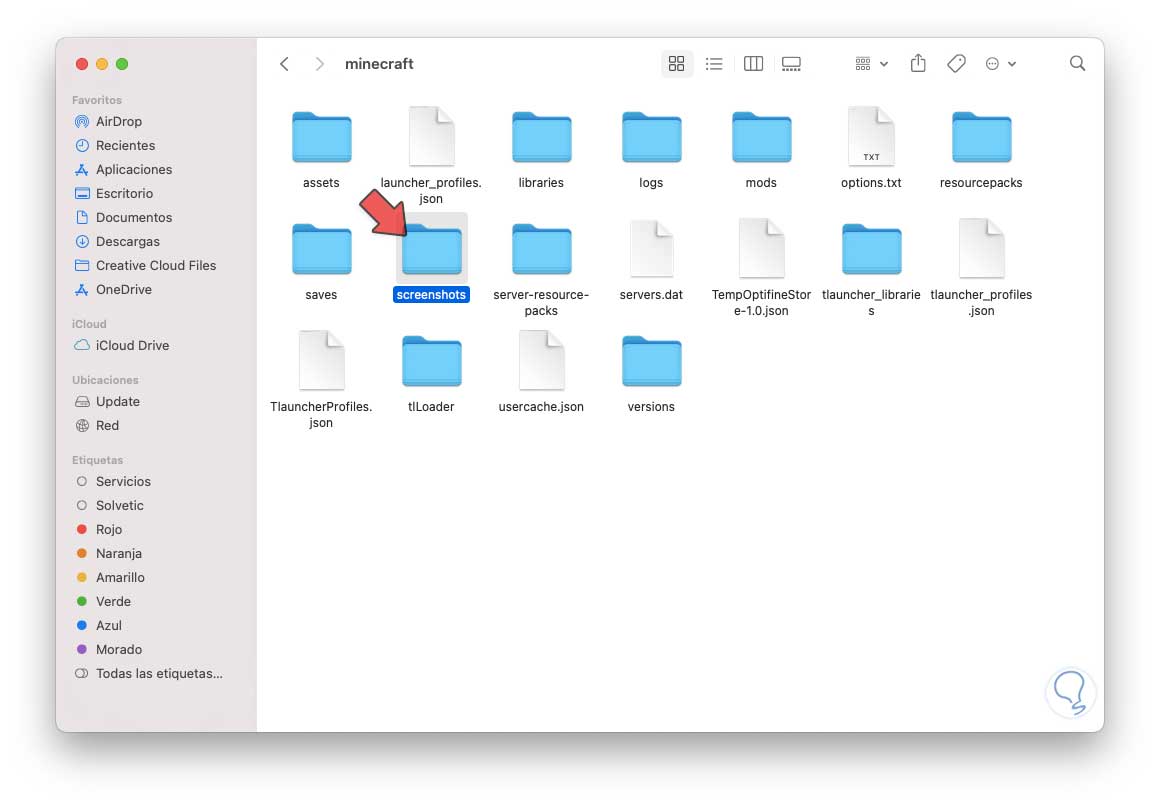Filter by the Amarillo yellow tag
This screenshot has width=1160, height=806.
[x=109, y=577]
